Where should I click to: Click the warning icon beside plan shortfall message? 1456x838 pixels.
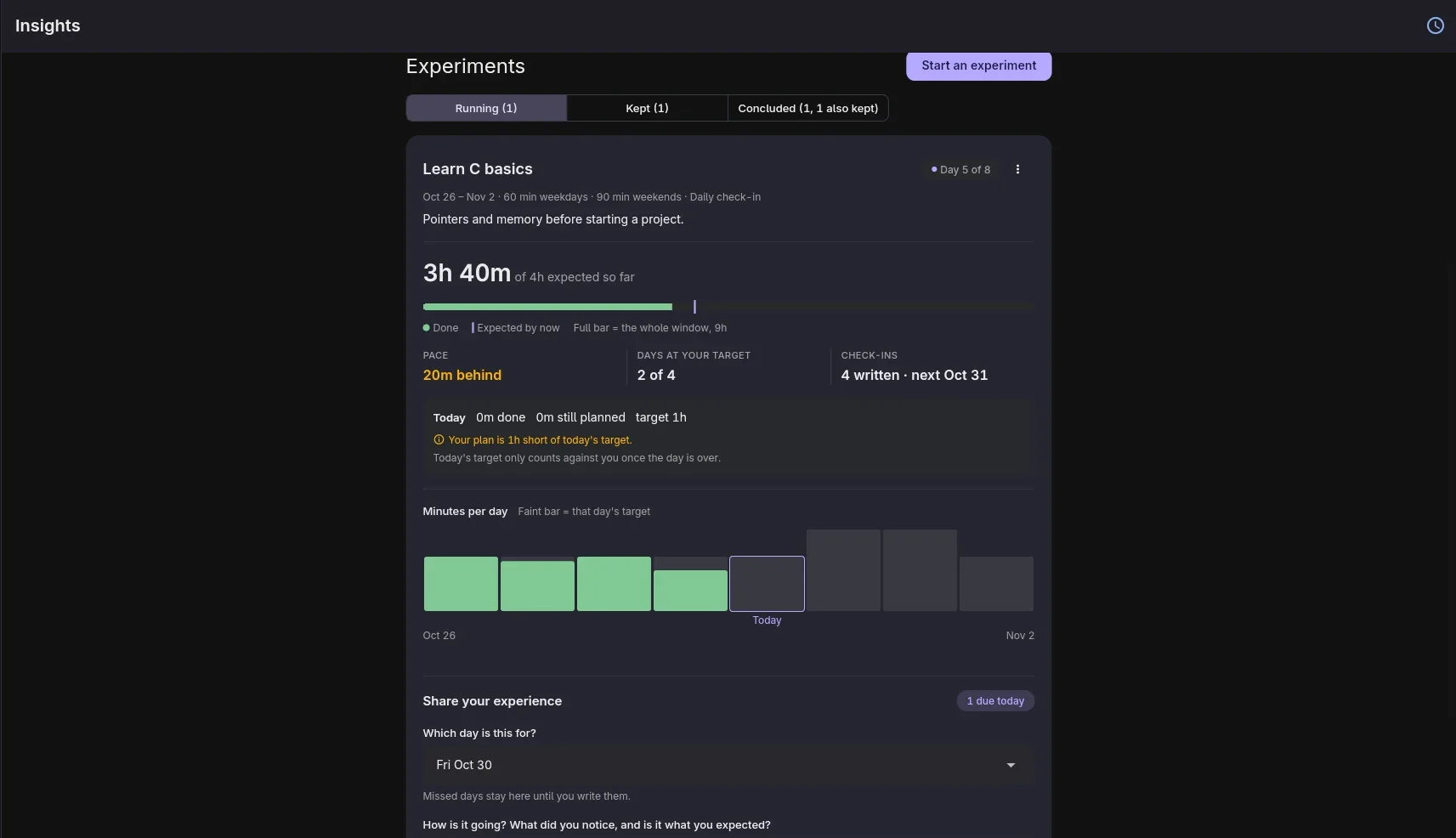[x=439, y=440]
